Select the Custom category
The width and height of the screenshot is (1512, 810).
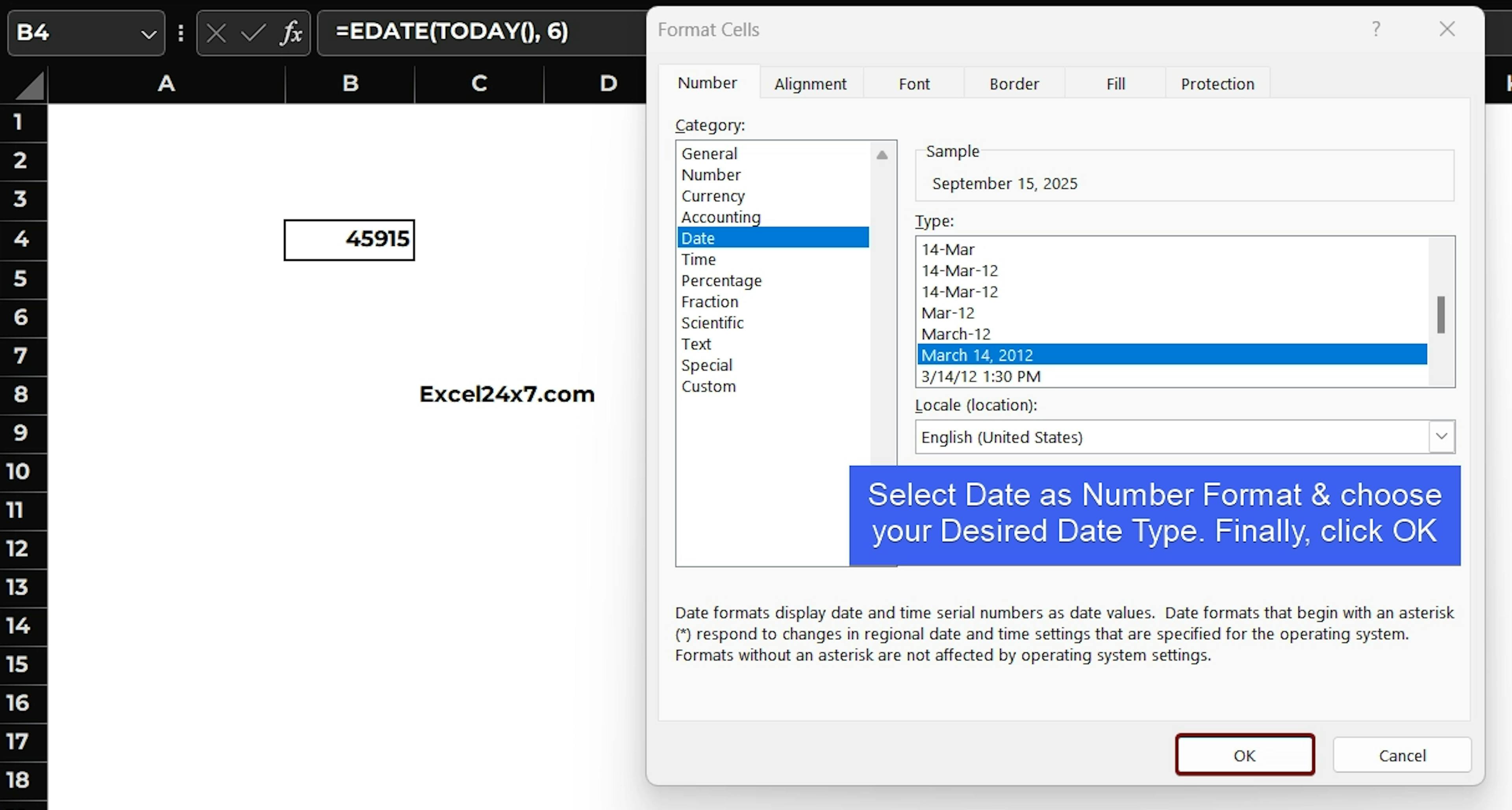click(708, 386)
